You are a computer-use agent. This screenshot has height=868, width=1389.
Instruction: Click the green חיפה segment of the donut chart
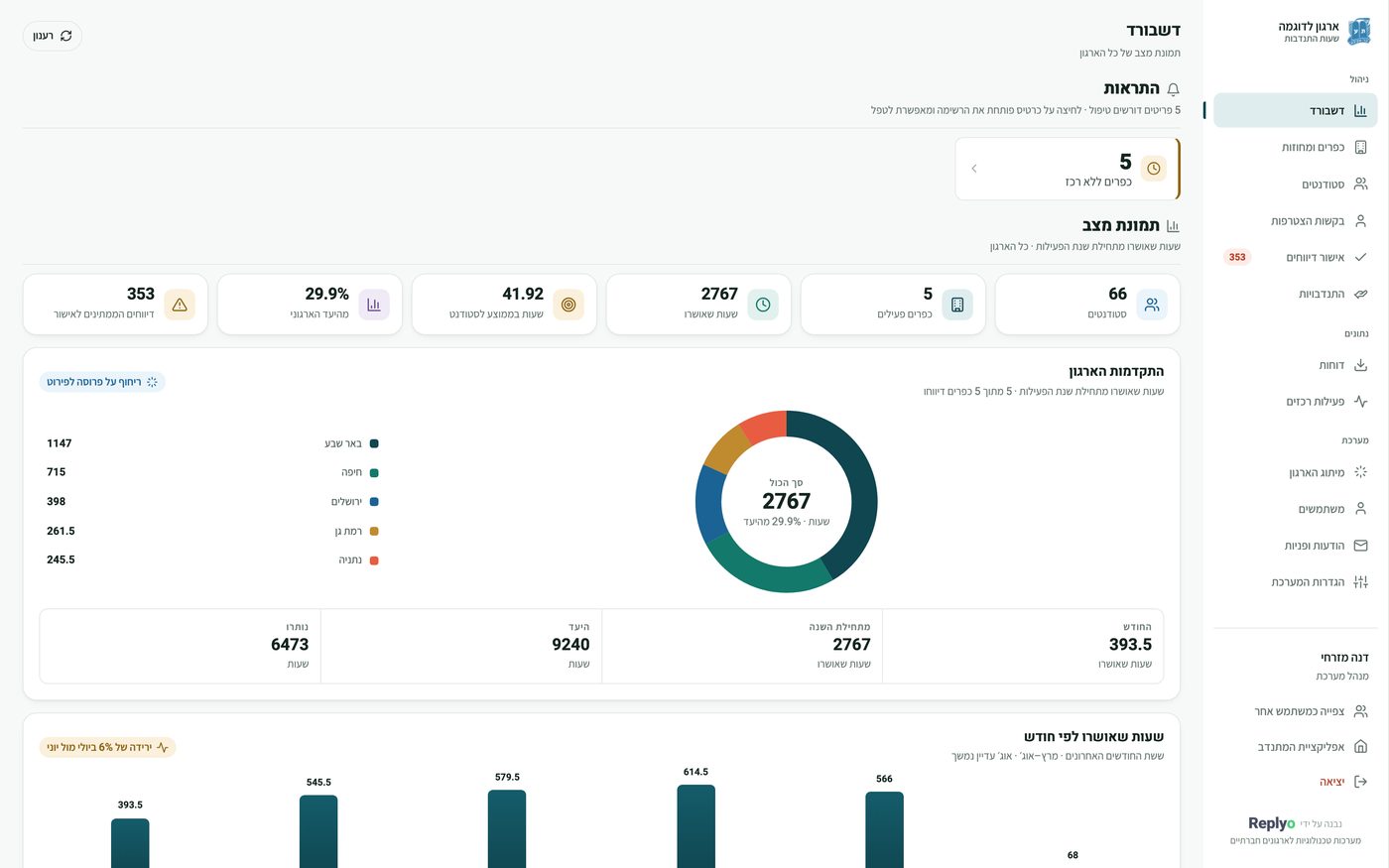[764, 569]
